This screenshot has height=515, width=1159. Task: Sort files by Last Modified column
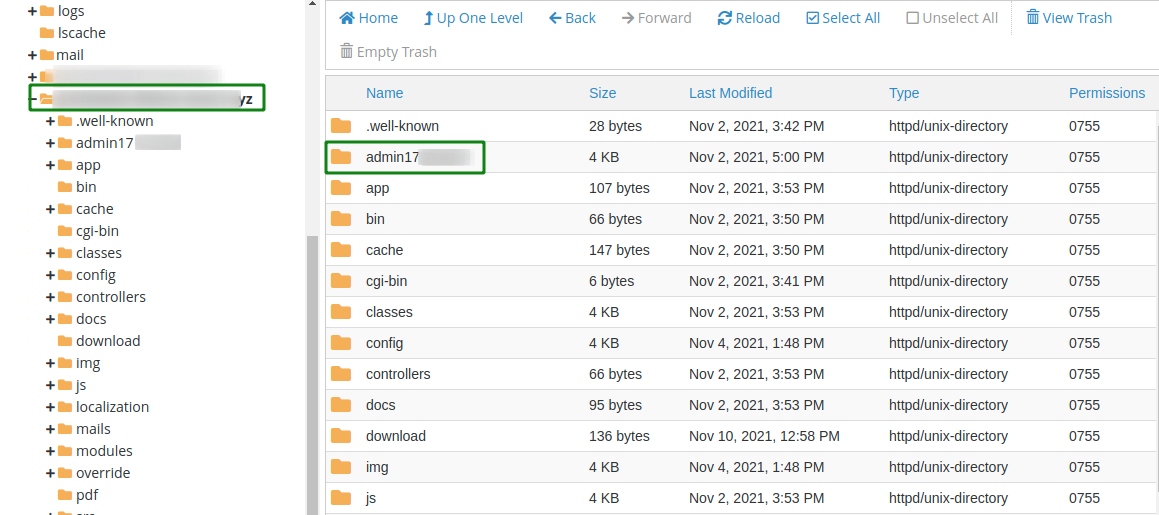(730, 93)
